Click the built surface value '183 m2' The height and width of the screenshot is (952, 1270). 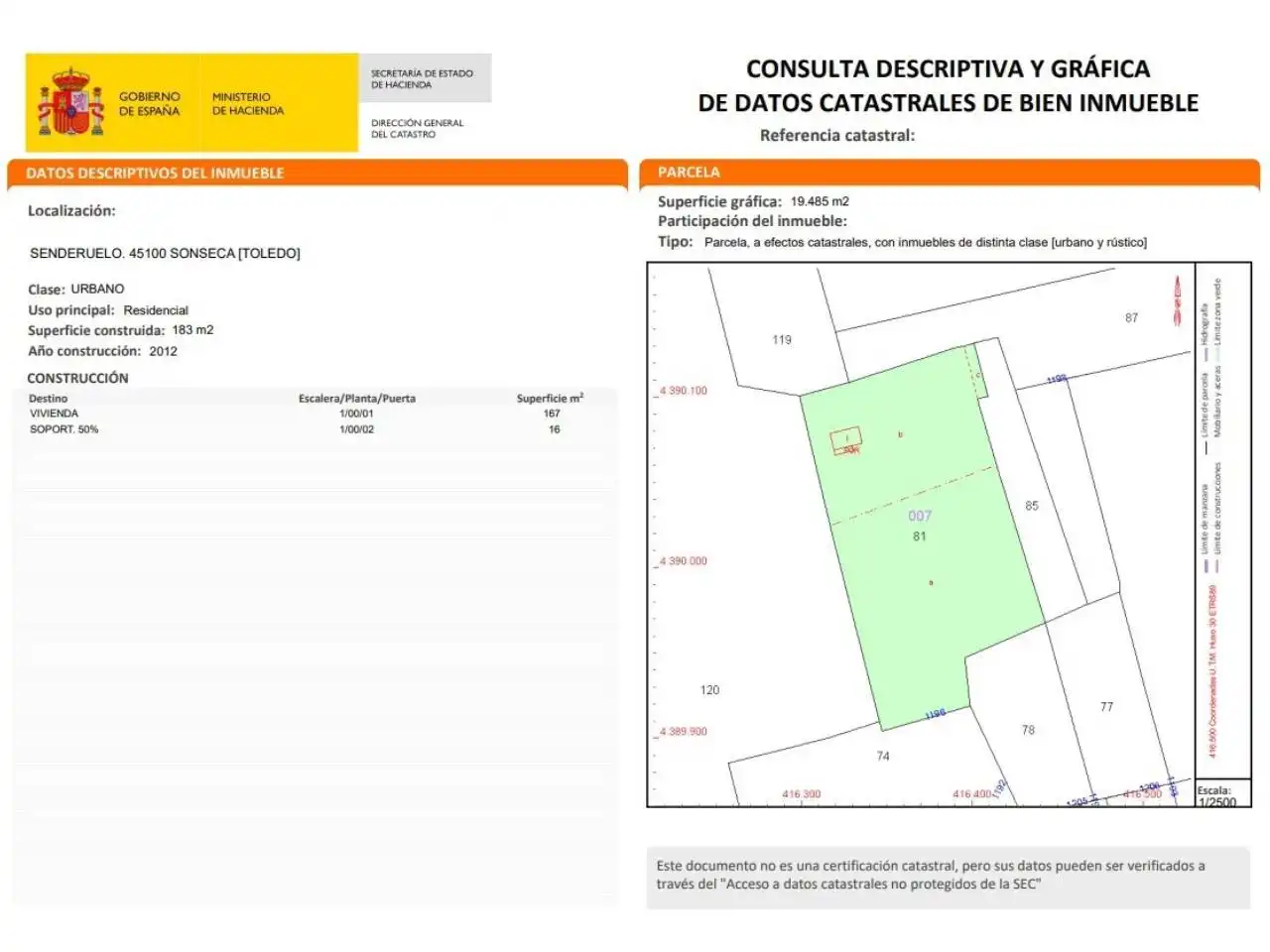point(192,330)
